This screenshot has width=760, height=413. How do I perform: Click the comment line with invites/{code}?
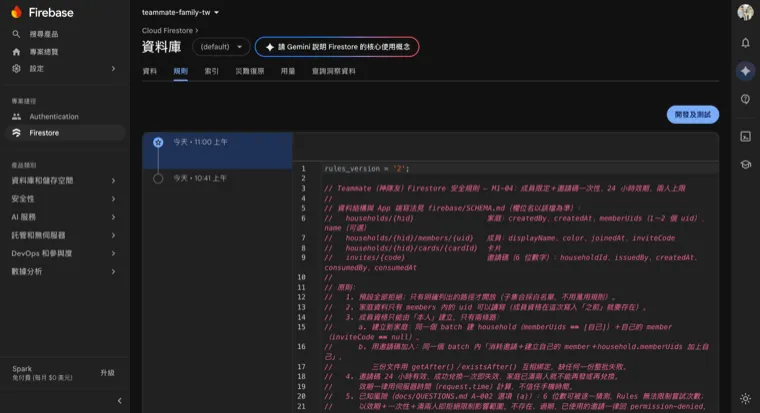pos(510,262)
